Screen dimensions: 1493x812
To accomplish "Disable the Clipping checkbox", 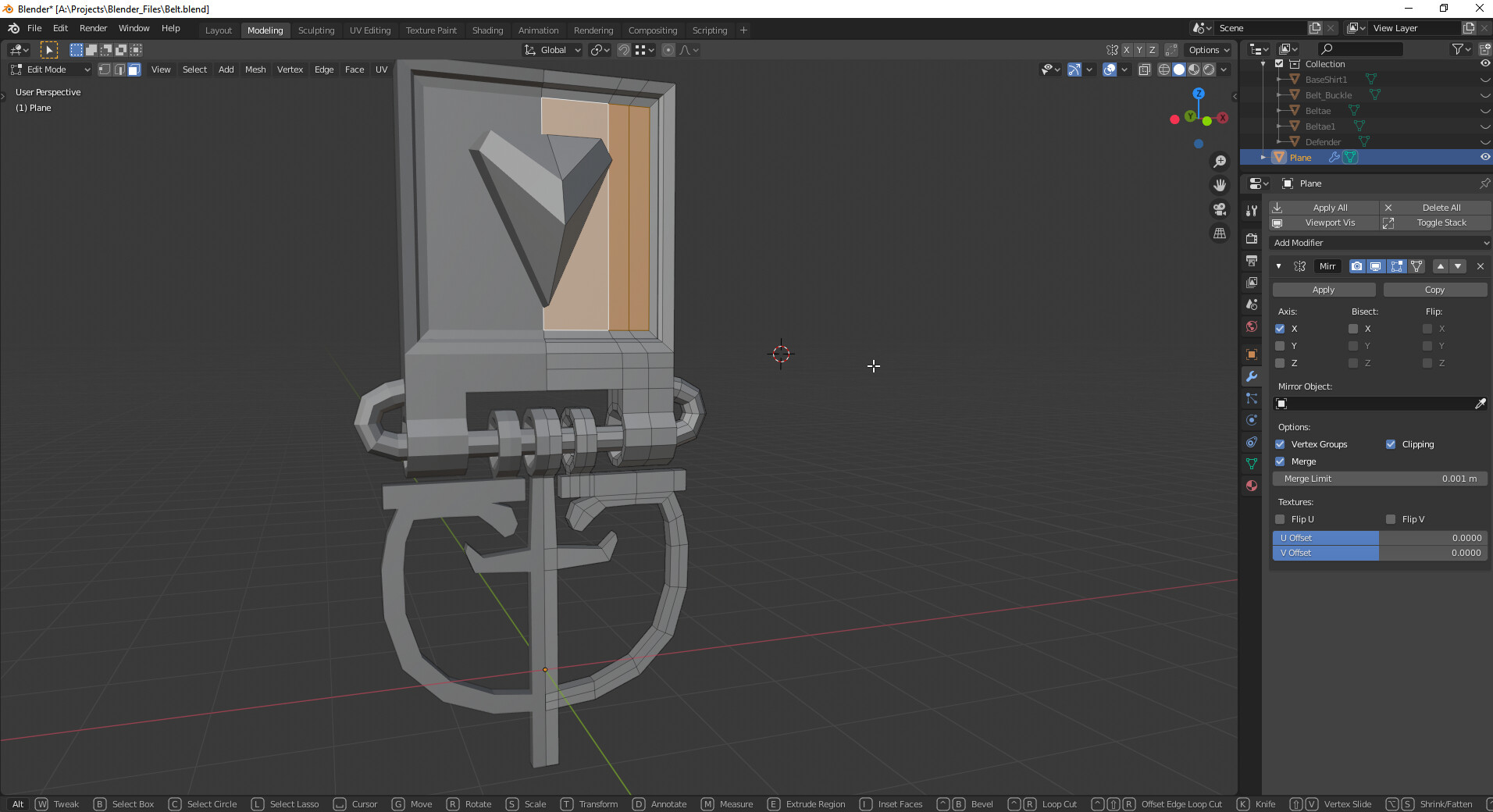I will [x=1391, y=444].
